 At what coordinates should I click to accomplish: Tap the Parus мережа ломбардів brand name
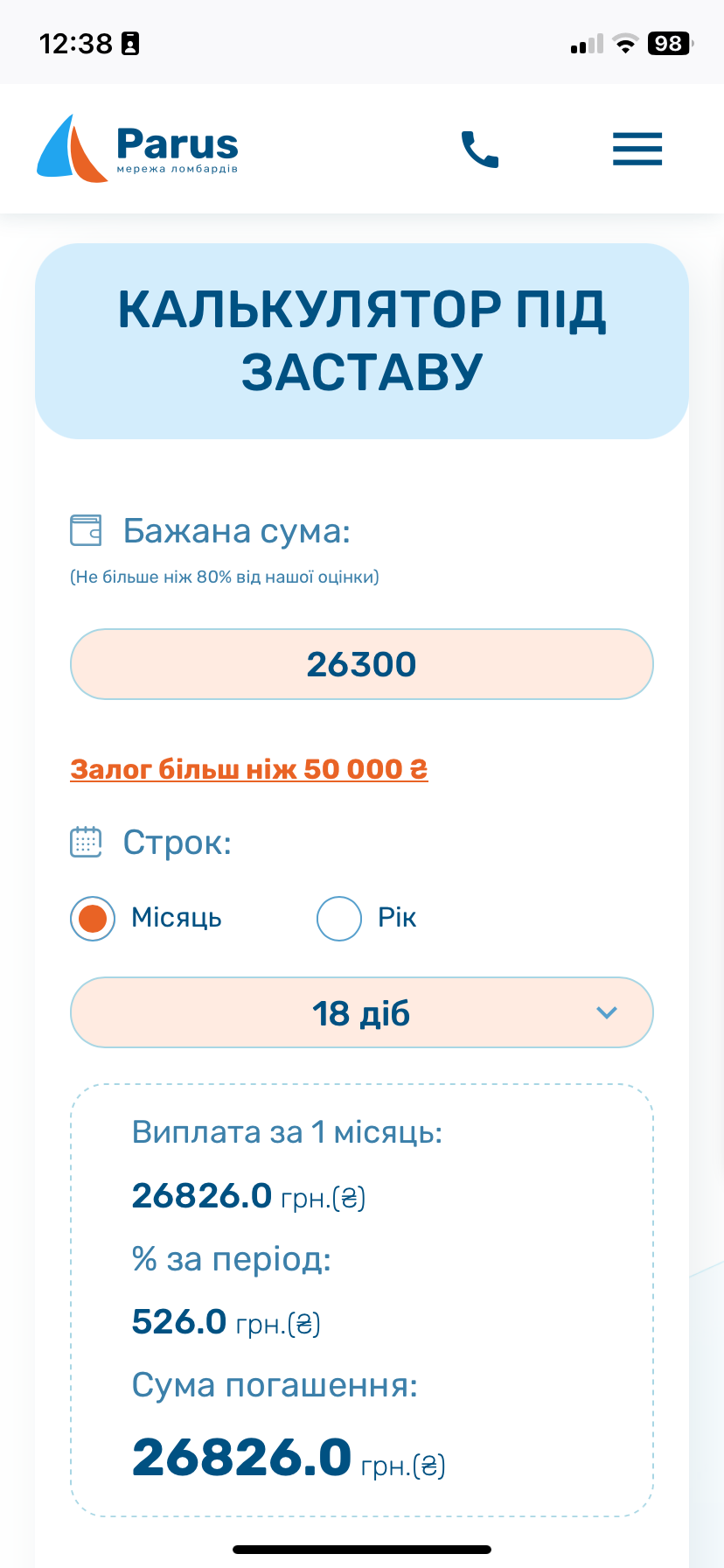click(178, 149)
